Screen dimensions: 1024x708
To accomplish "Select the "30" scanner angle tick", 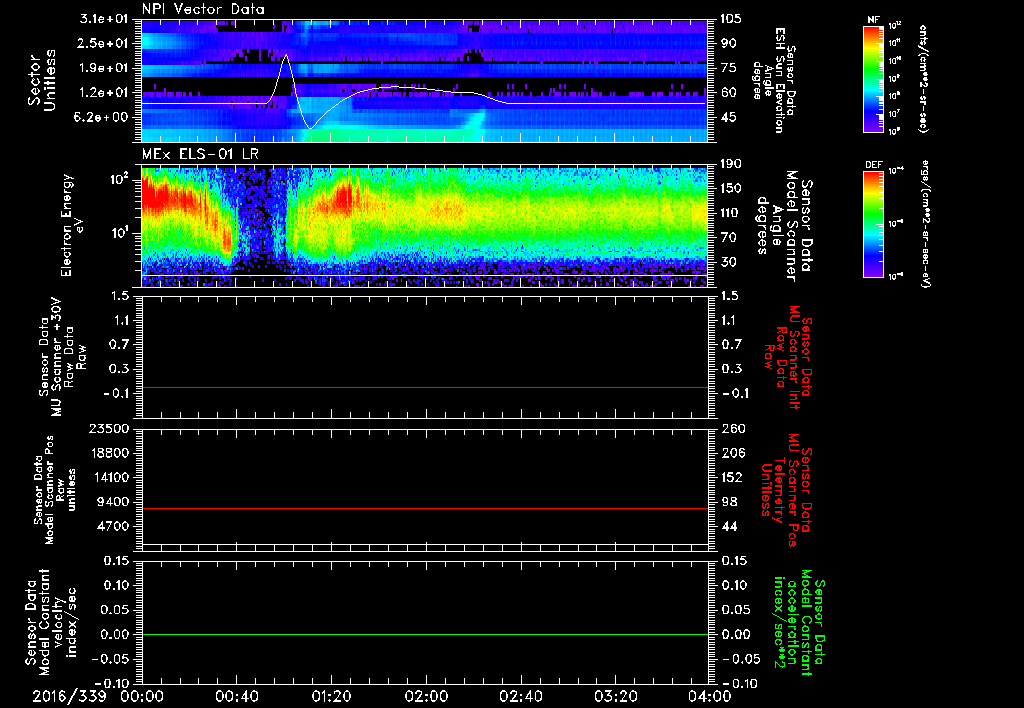I will pos(728,262).
